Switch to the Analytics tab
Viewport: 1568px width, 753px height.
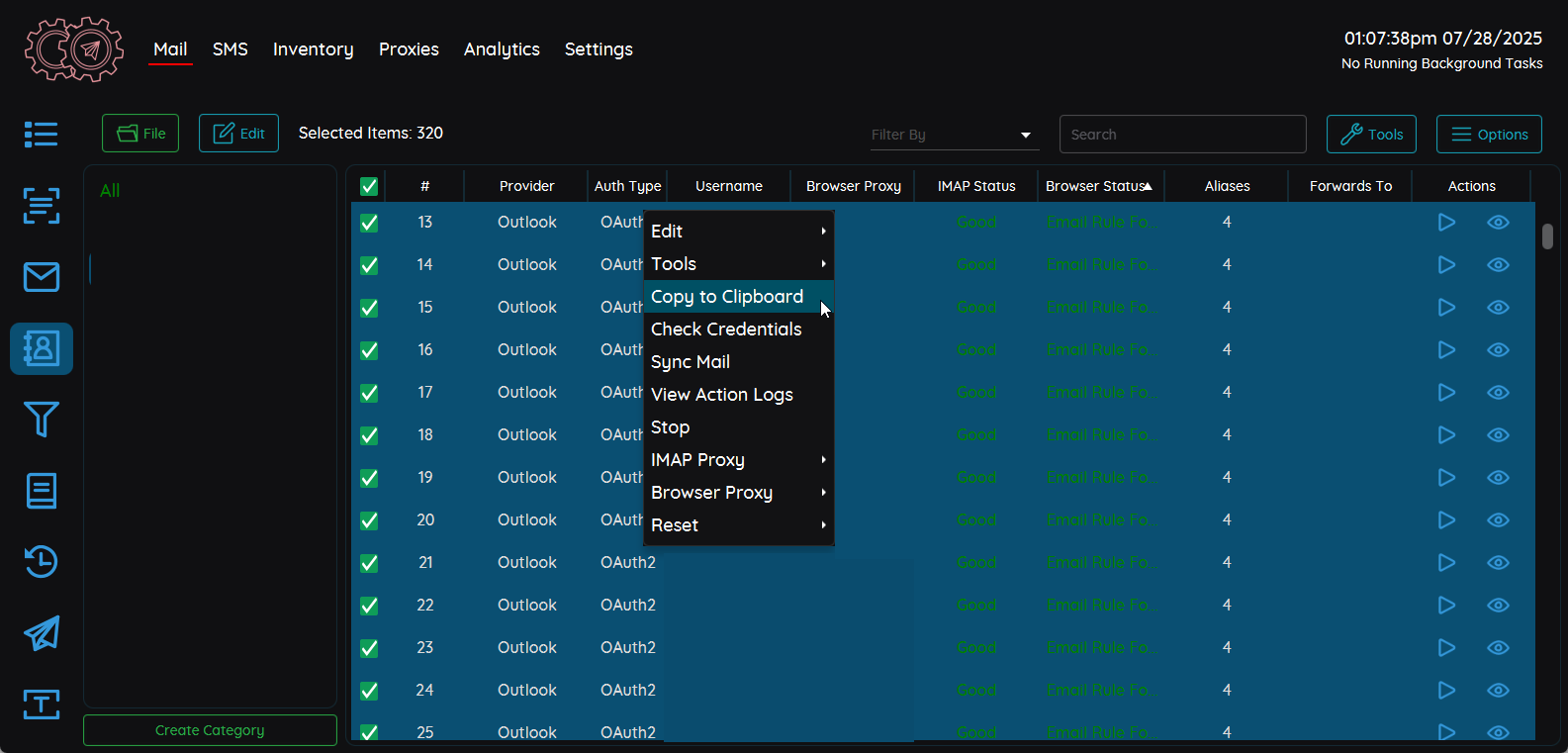click(x=502, y=49)
